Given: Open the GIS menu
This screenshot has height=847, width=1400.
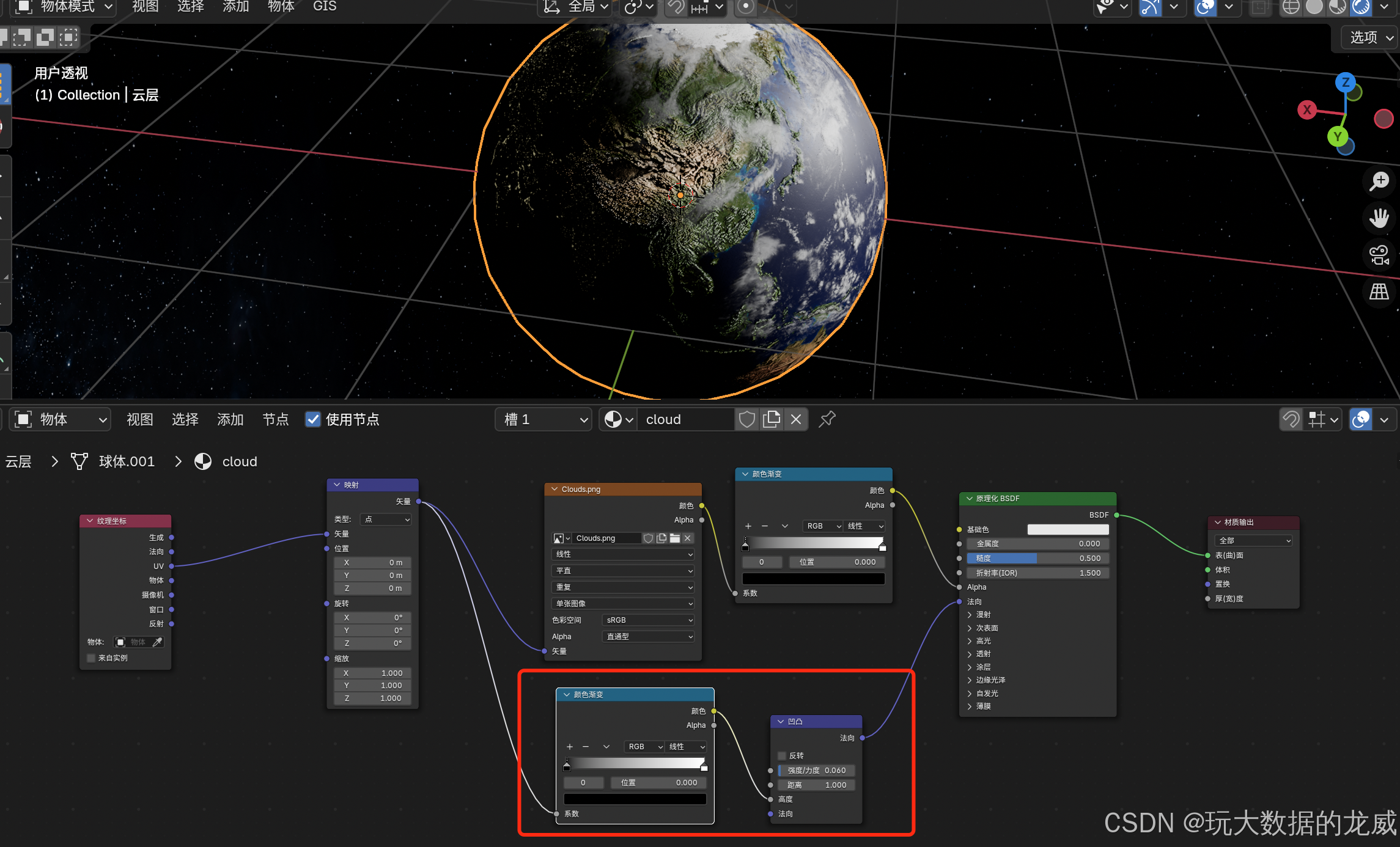Looking at the screenshot, I should [x=325, y=6].
